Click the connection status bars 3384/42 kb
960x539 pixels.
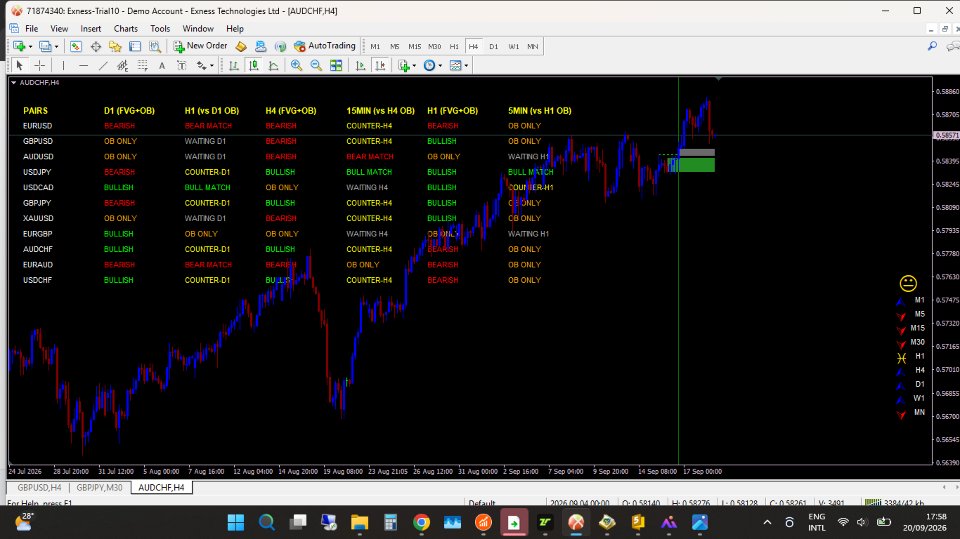click(895, 503)
